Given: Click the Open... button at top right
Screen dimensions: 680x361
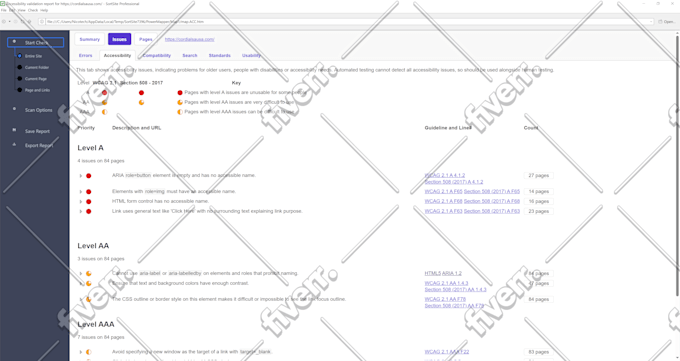Looking at the screenshot, I should pos(667,21).
